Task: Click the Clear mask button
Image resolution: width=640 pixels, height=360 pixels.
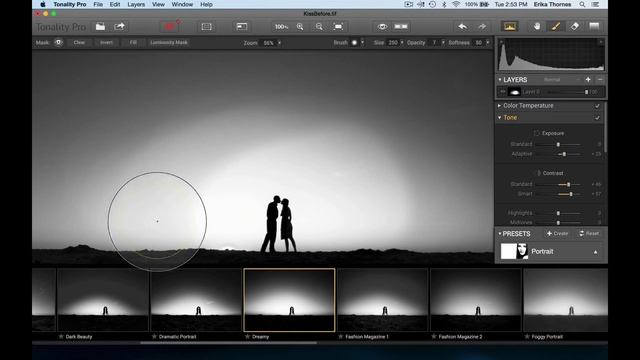Action: [79, 42]
